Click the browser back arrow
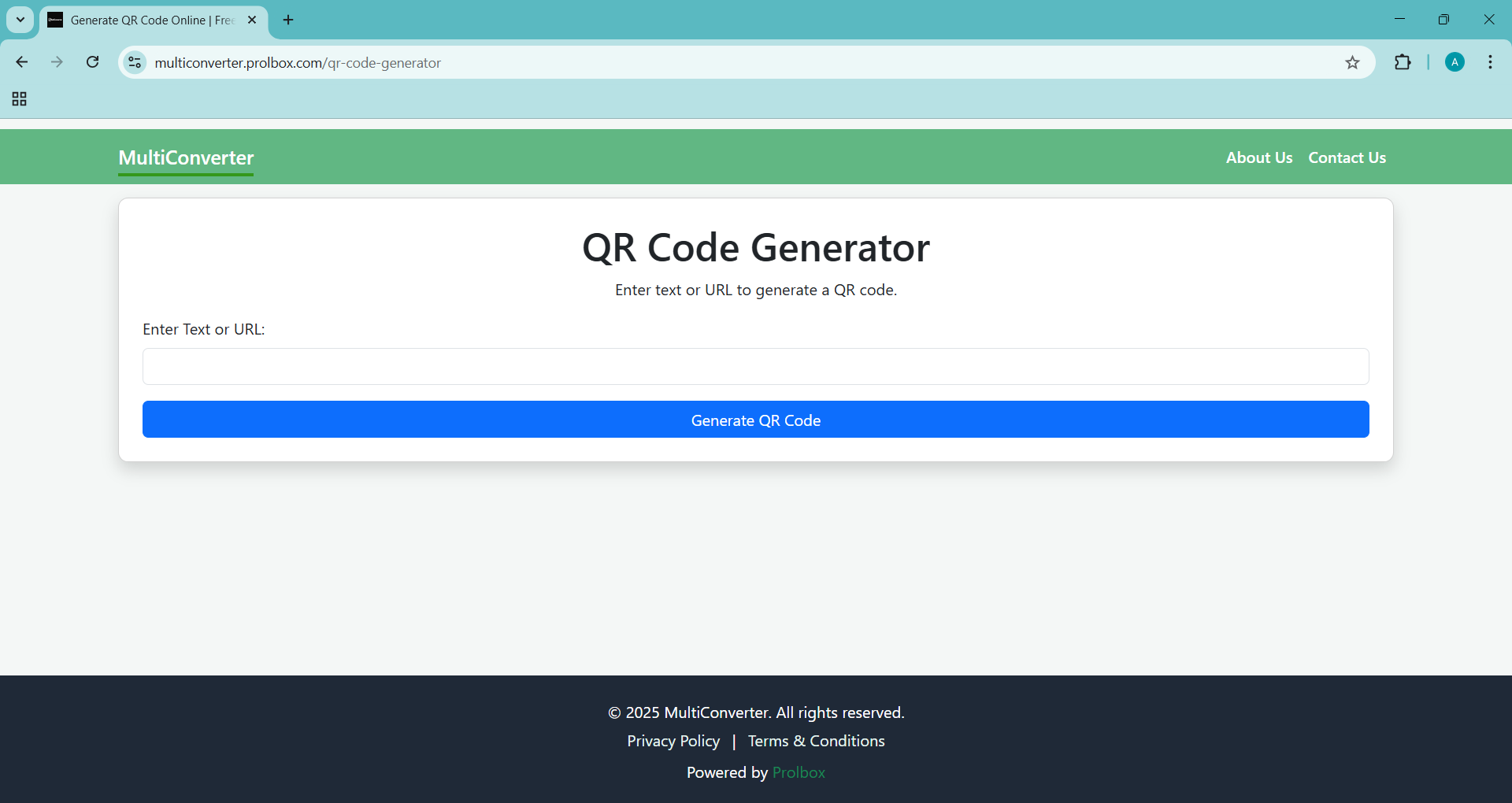The image size is (1512, 803). point(22,62)
